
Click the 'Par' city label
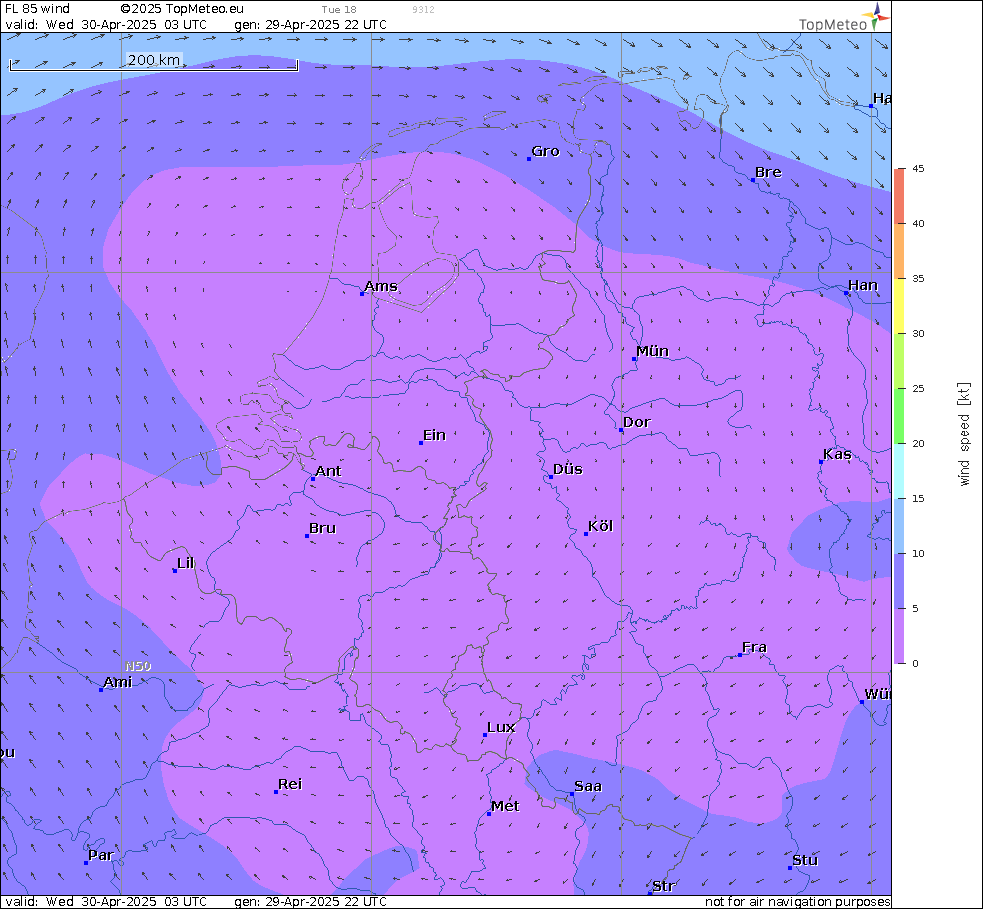click(x=101, y=855)
